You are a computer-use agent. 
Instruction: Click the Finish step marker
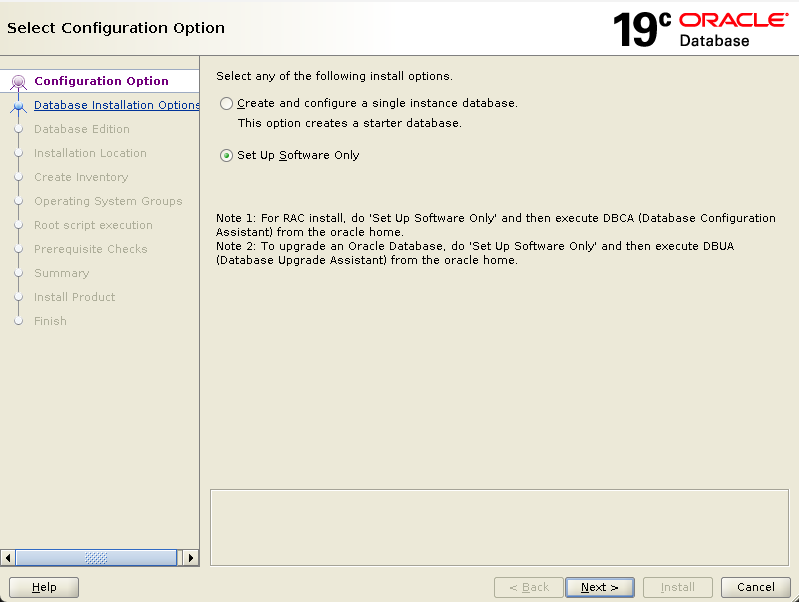[19, 321]
